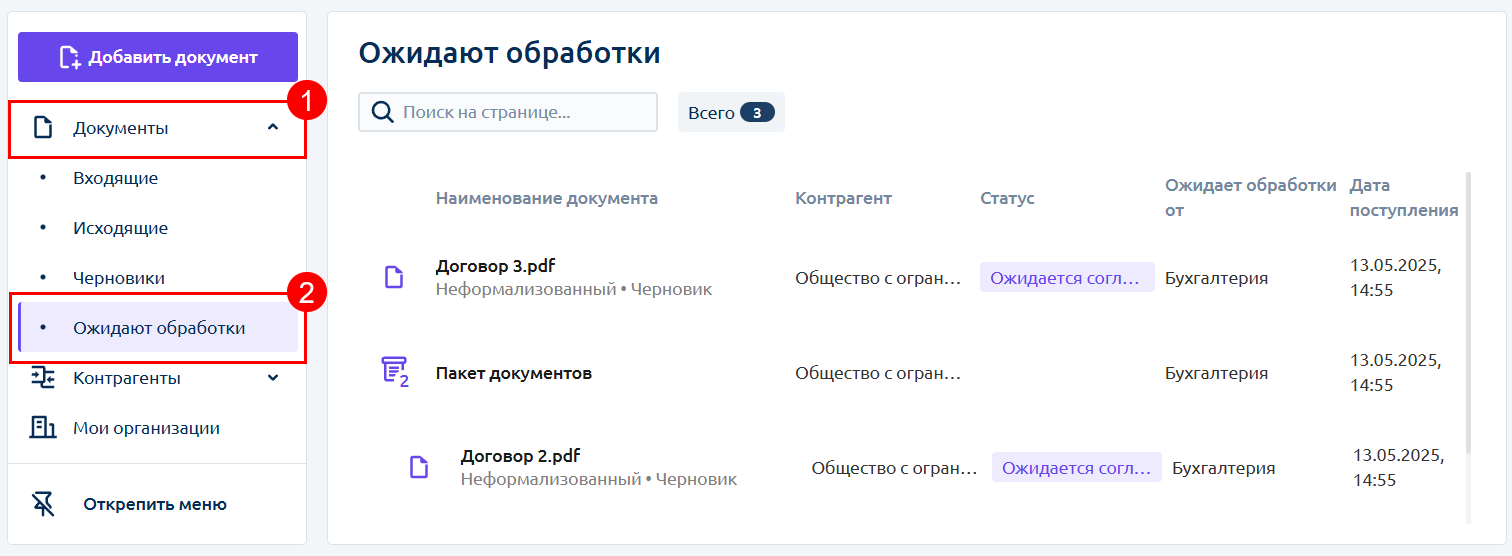Click the add-document icon on the purple button

(x=70, y=57)
